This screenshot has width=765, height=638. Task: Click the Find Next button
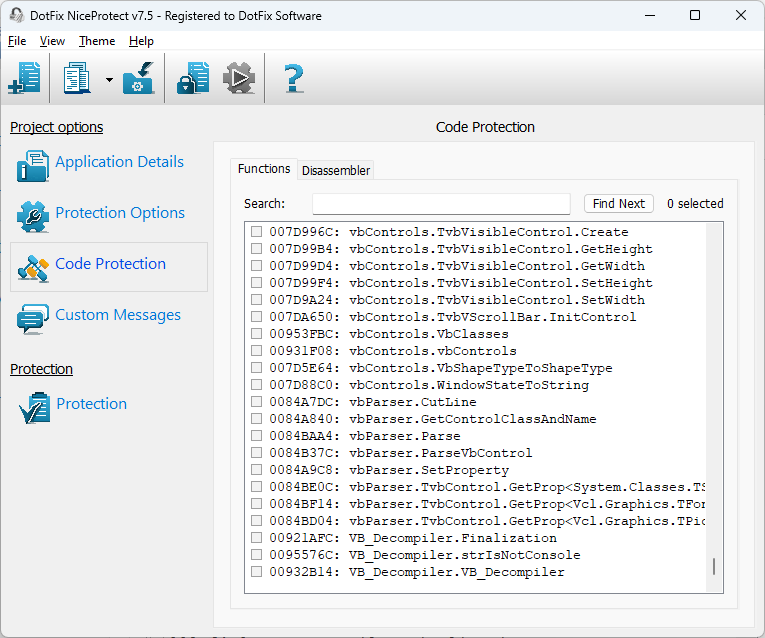tap(619, 203)
